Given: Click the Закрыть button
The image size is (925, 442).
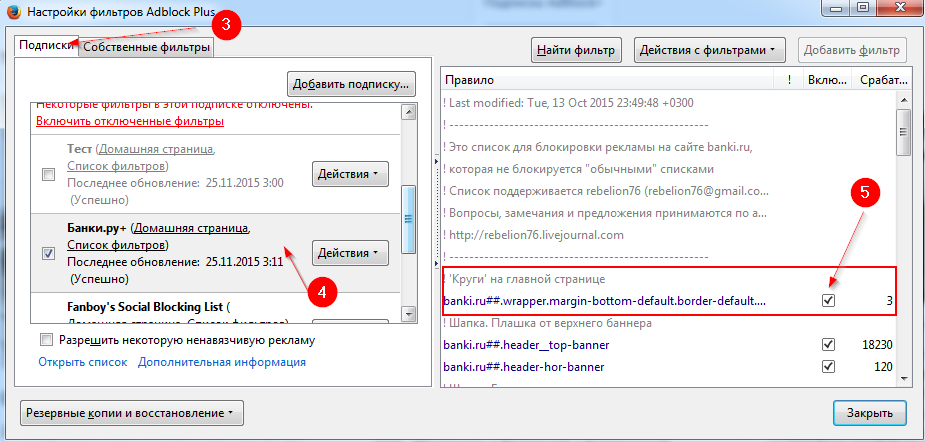Looking at the screenshot, I should coord(870,413).
